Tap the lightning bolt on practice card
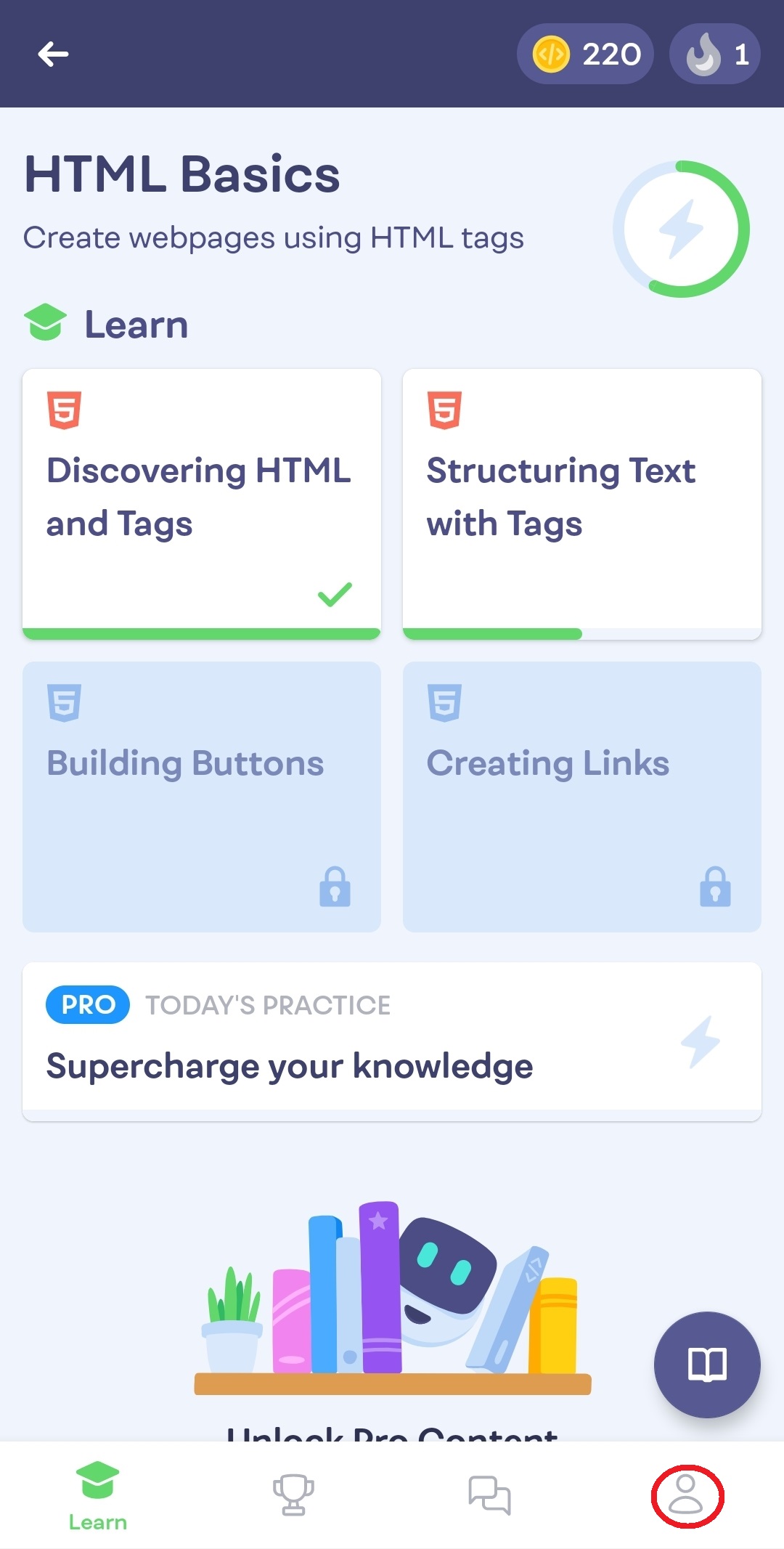 click(x=700, y=1041)
